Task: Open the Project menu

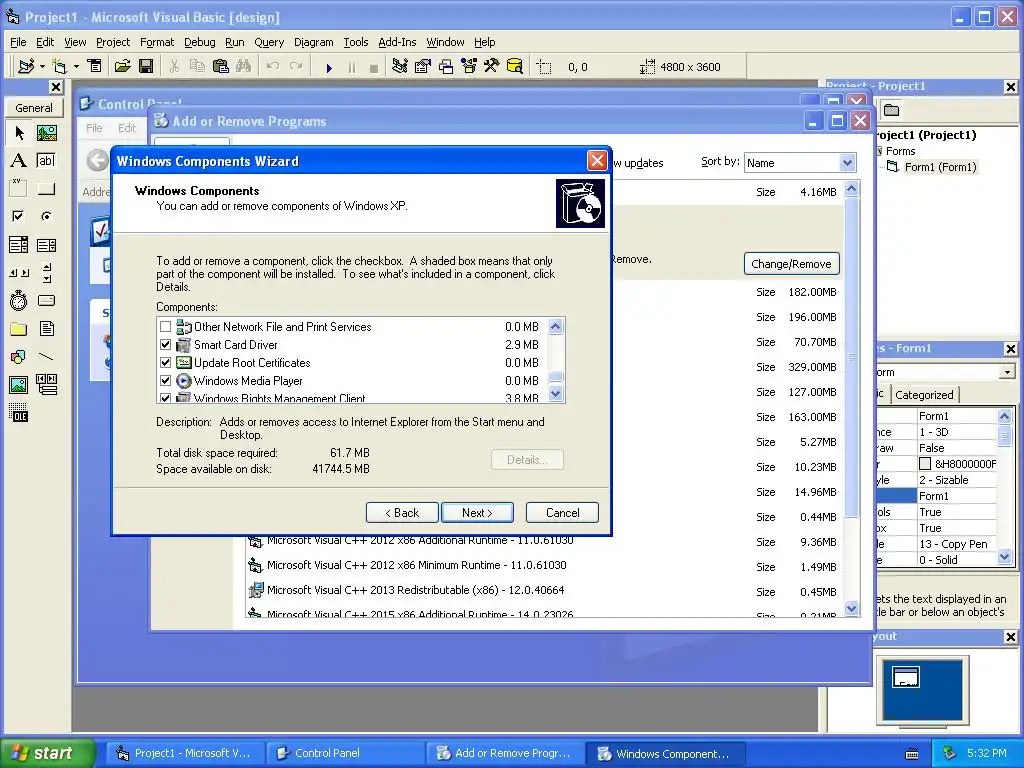Action: point(113,42)
